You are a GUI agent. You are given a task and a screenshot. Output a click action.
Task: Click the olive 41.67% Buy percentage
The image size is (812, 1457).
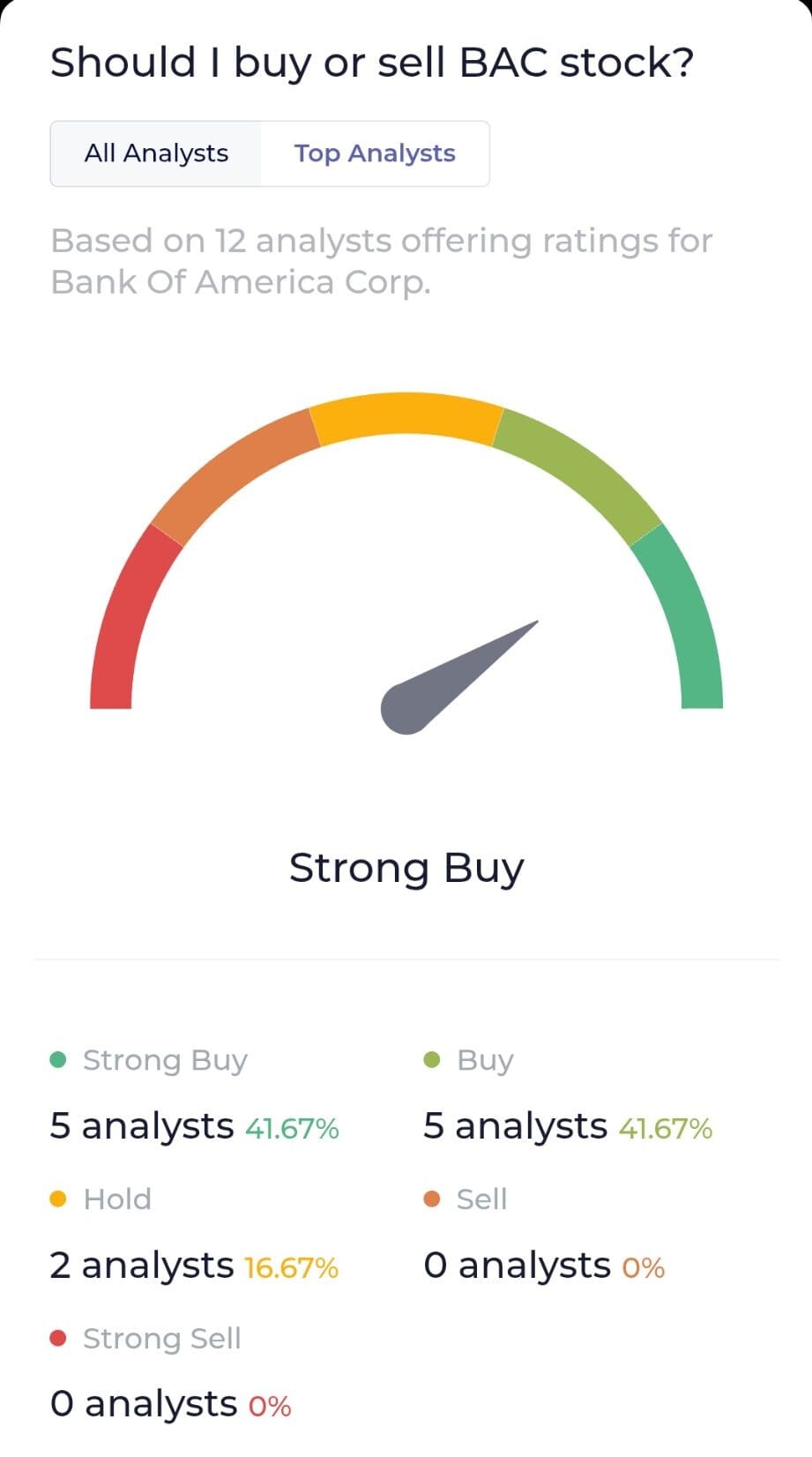666,1128
